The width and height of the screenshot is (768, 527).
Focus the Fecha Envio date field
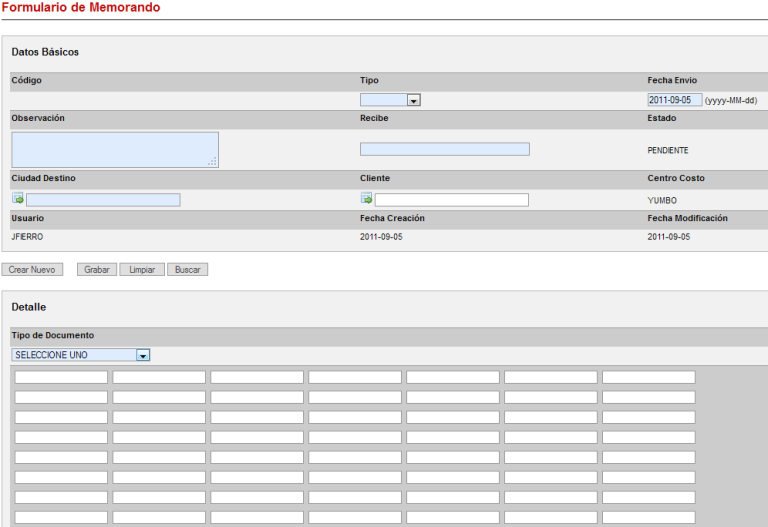pos(674,100)
